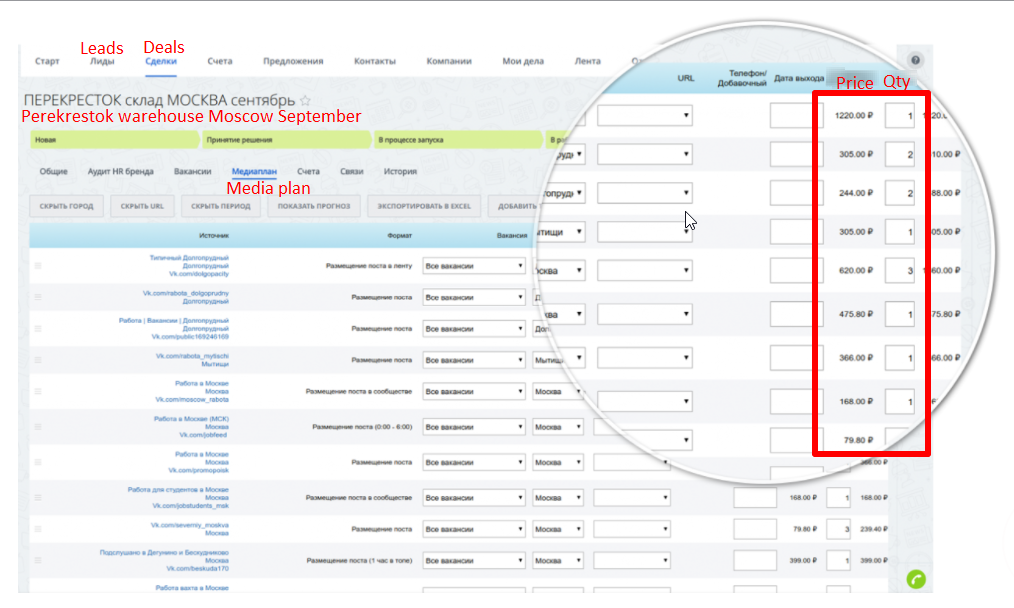Open Все вакансии dropdown for Vk.com/rabota_dolgoprudny row

coord(474,297)
